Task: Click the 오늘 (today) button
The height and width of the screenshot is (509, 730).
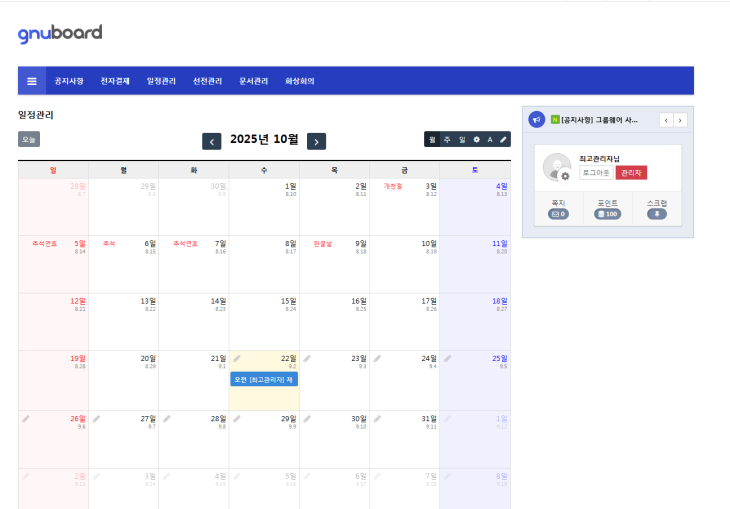Action: [x=29, y=139]
